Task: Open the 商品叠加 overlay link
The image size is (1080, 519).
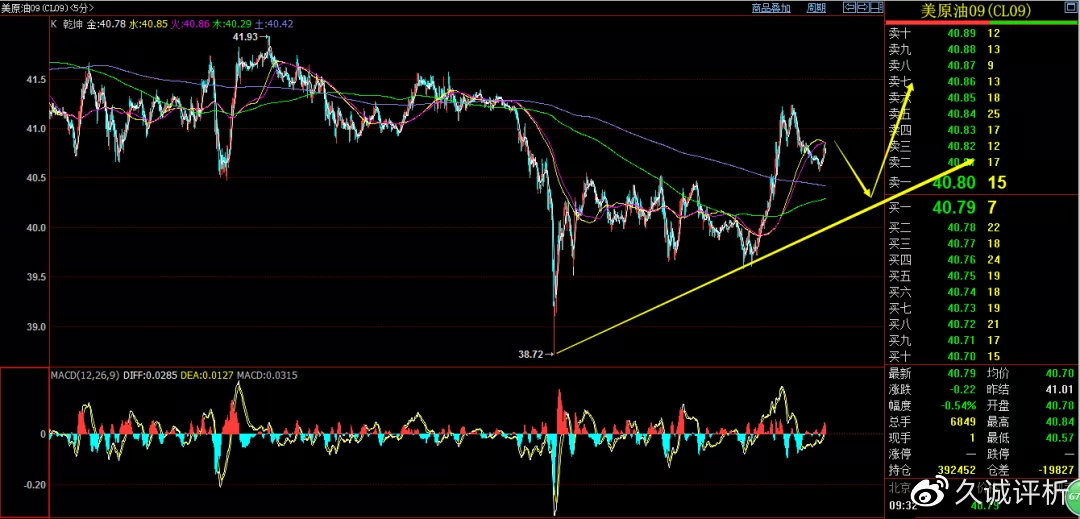Action: point(771,8)
